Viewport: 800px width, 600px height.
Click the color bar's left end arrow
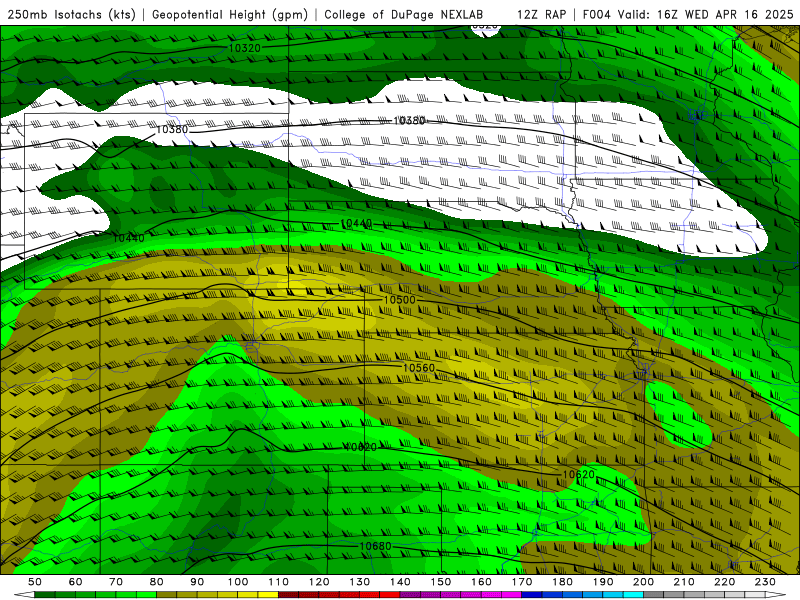[x=24, y=595]
